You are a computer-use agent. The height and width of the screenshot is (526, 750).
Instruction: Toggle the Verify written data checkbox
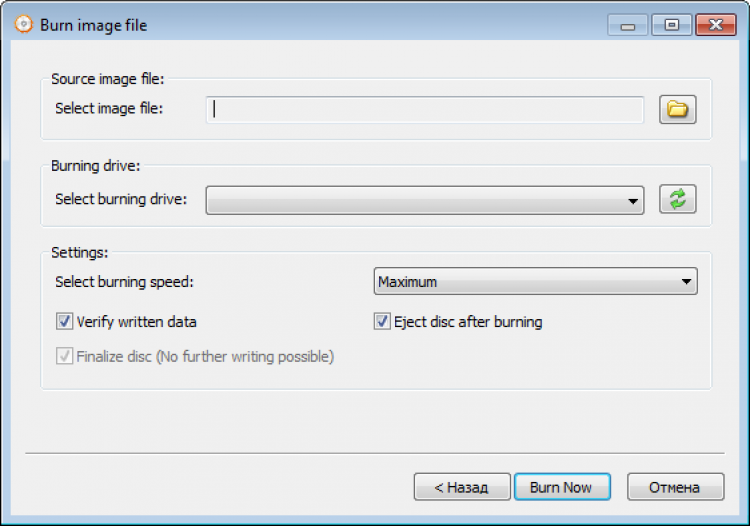pos(66,322)
